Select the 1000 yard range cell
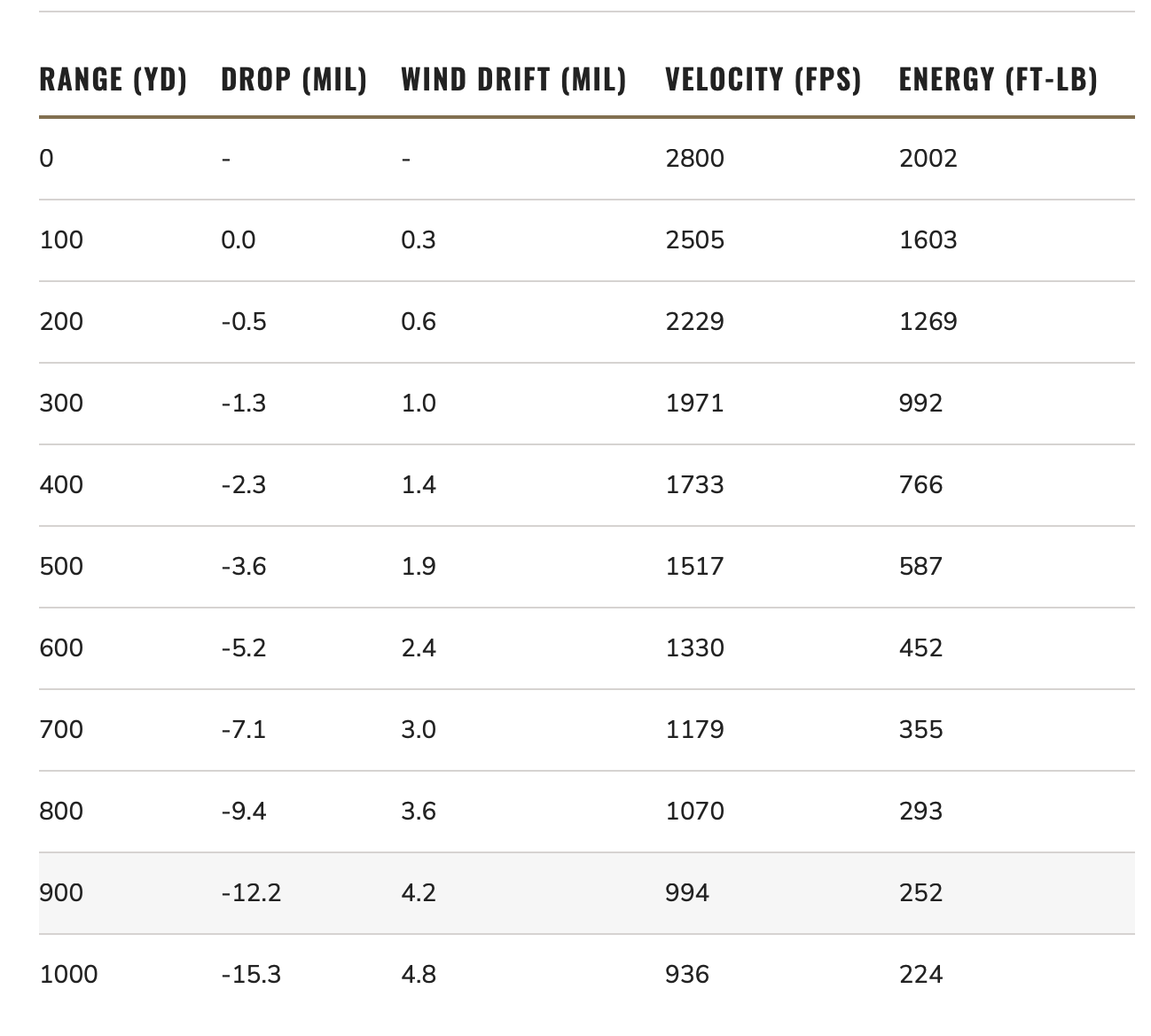The height and width of the screenshot is (1036, 1151). click(69, 975)
